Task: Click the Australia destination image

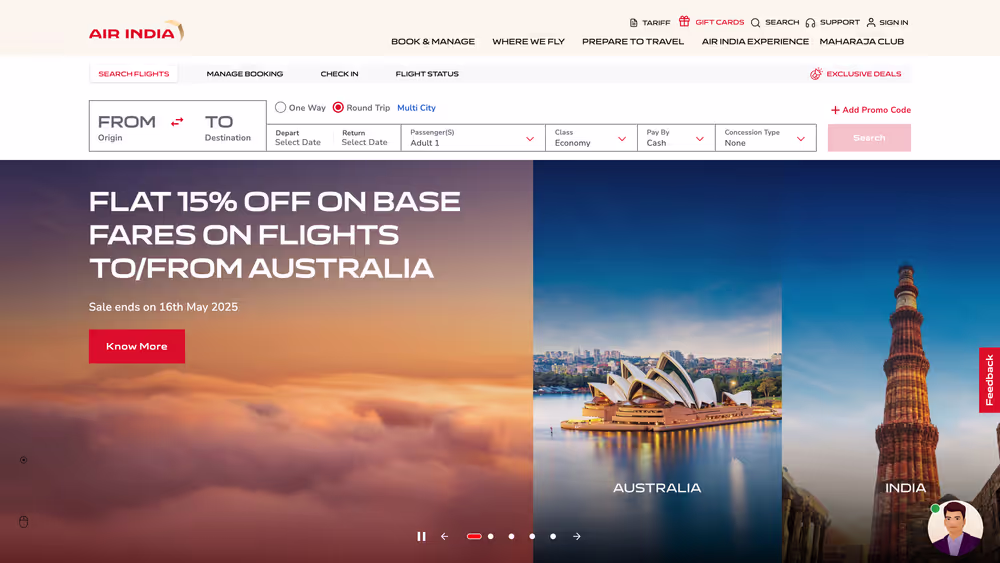Action: click(658, 362)
